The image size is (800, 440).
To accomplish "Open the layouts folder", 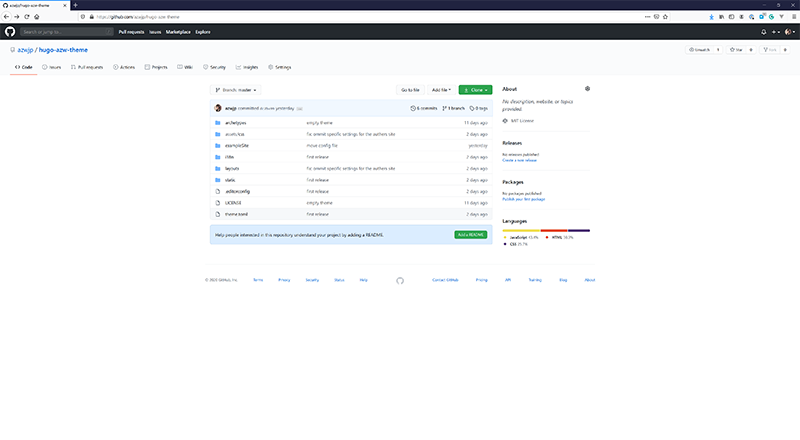I will pos(232,168).
